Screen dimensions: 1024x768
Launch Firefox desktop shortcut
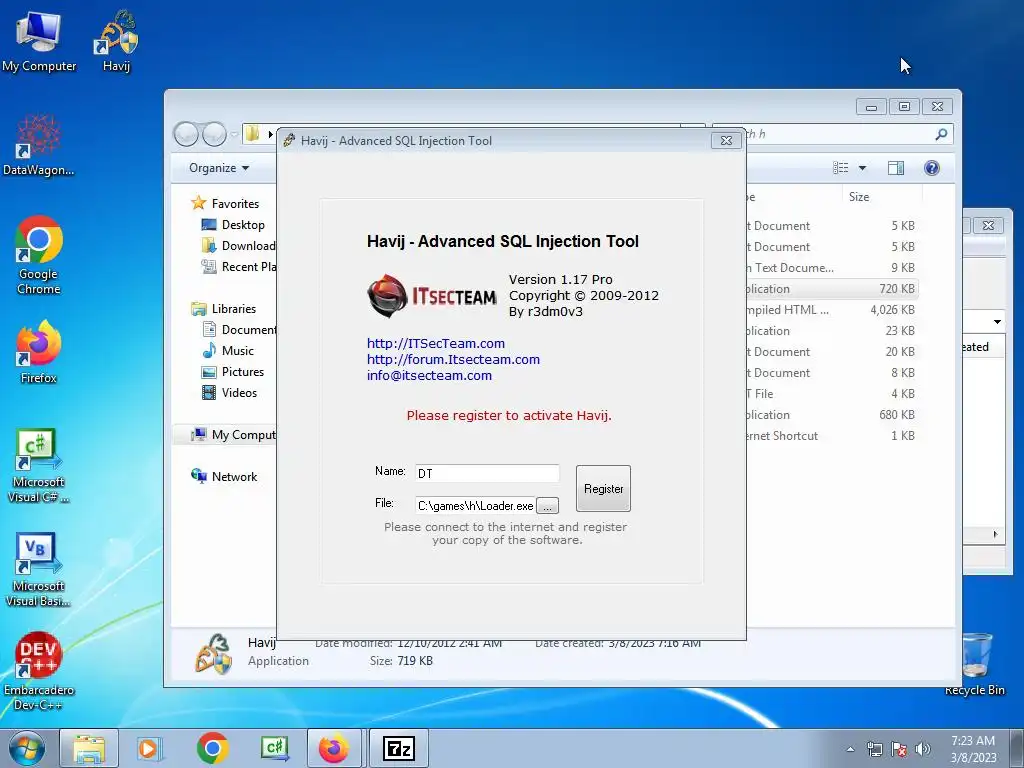[39, 352]
